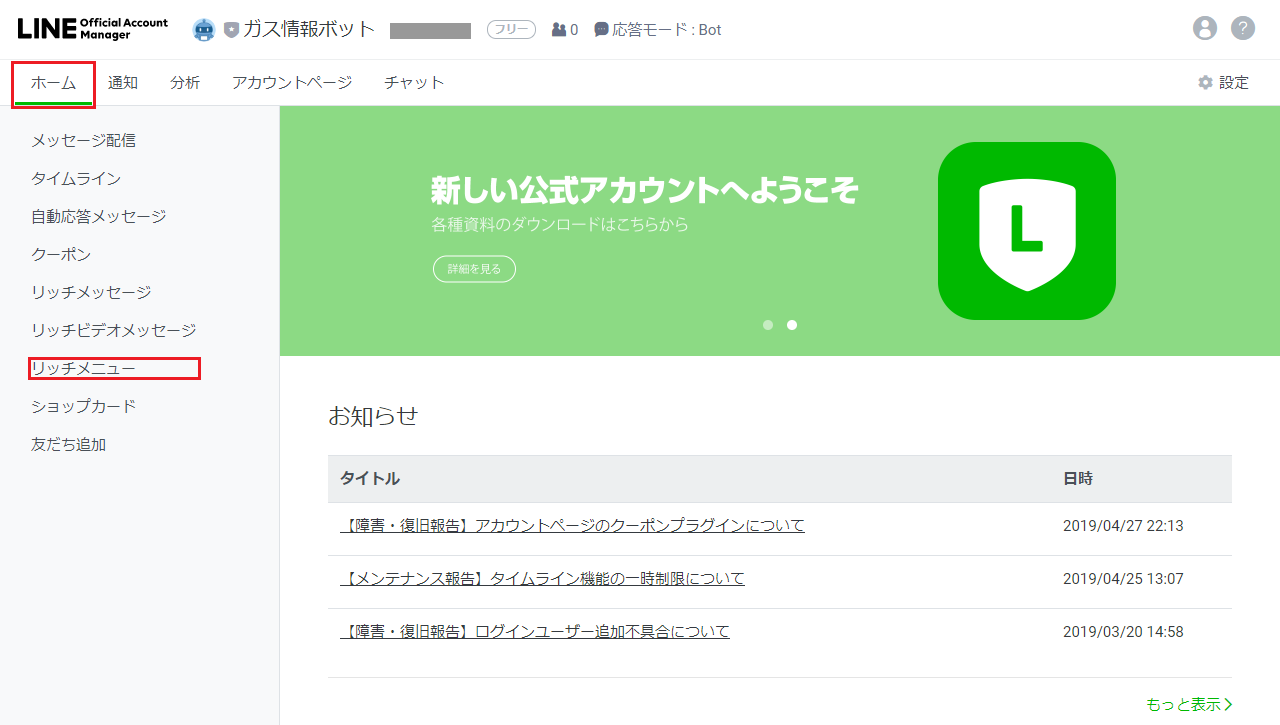Show the second banner slide dot
This screenshot has width=1280, height=725.
[792, 325]
